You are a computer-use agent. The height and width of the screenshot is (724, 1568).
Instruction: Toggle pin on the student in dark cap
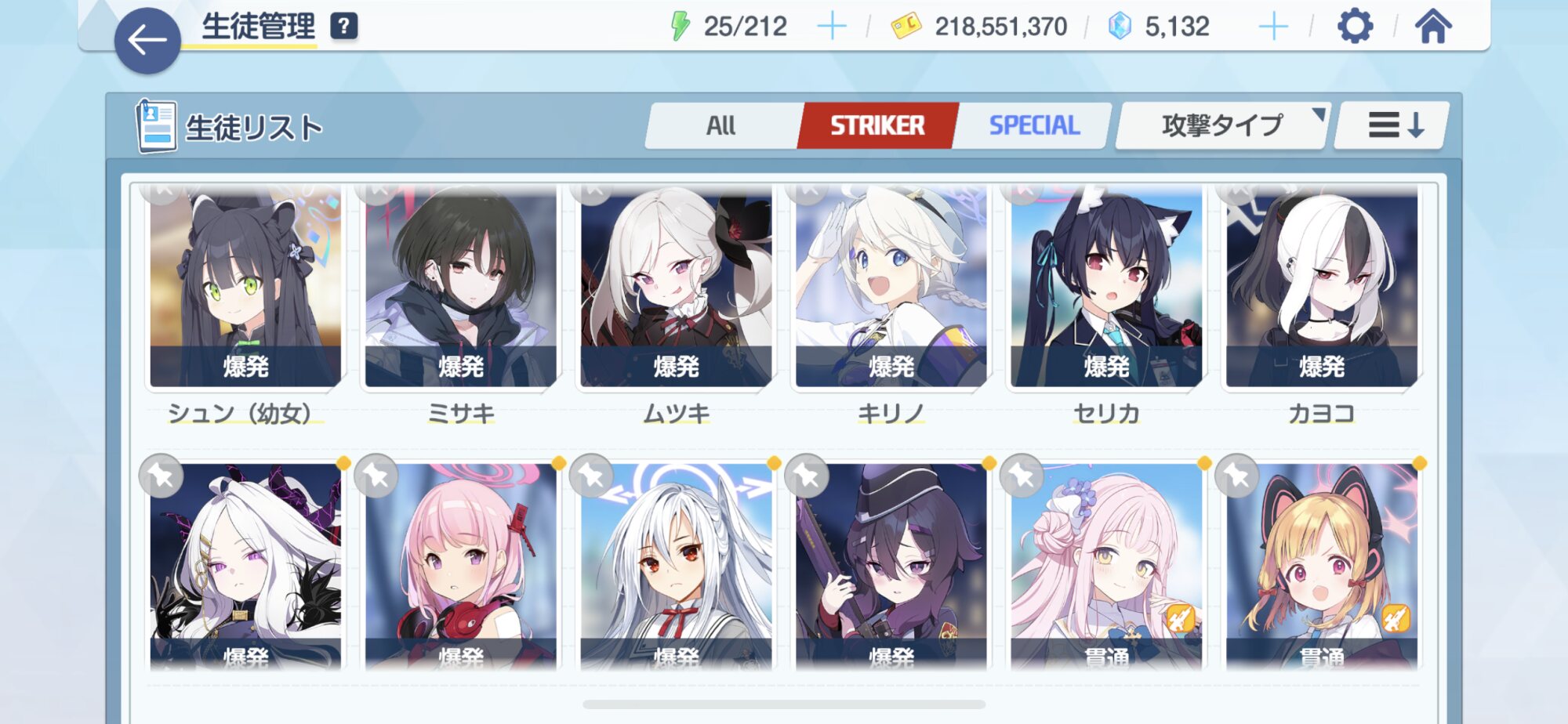point(807,476)
